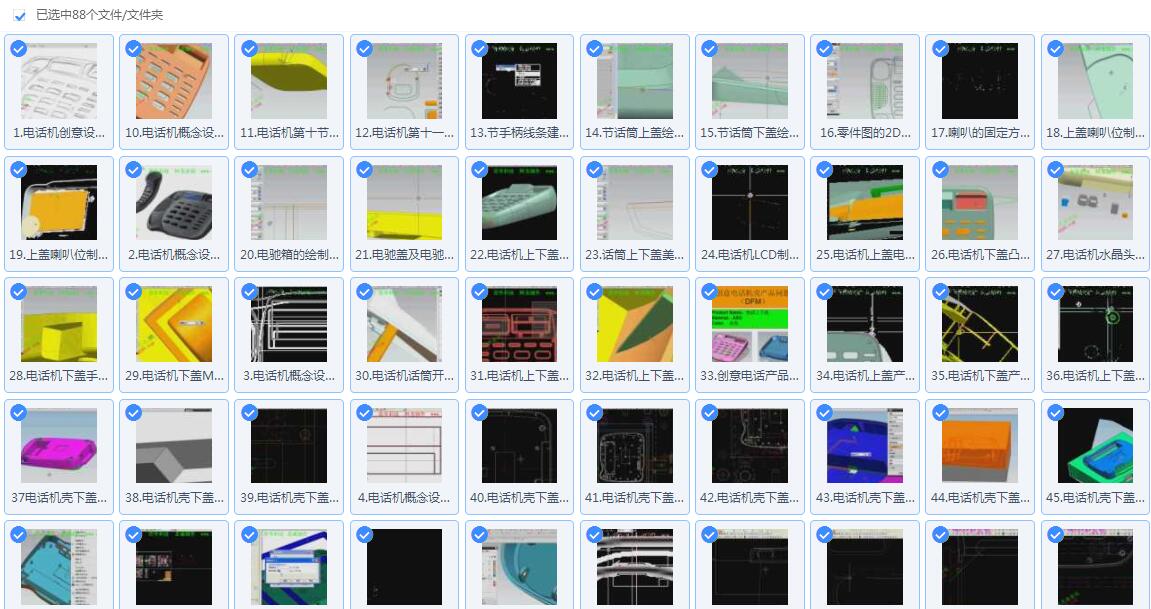
Task: Click the yellow wireframe thumbnail of file 35
Action: pyautogui.click(x=980, y=324)
